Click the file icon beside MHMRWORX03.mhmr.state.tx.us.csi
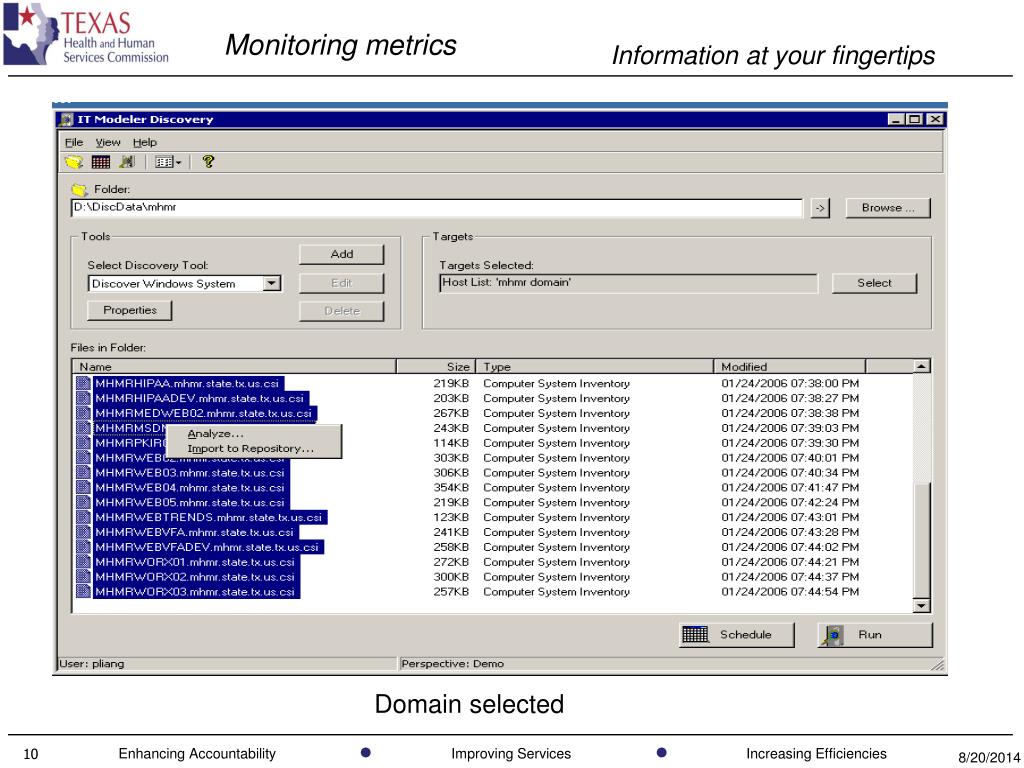The height and width of the screenshot is (768, 1024). pyautogui.click(x=83, y=592)
